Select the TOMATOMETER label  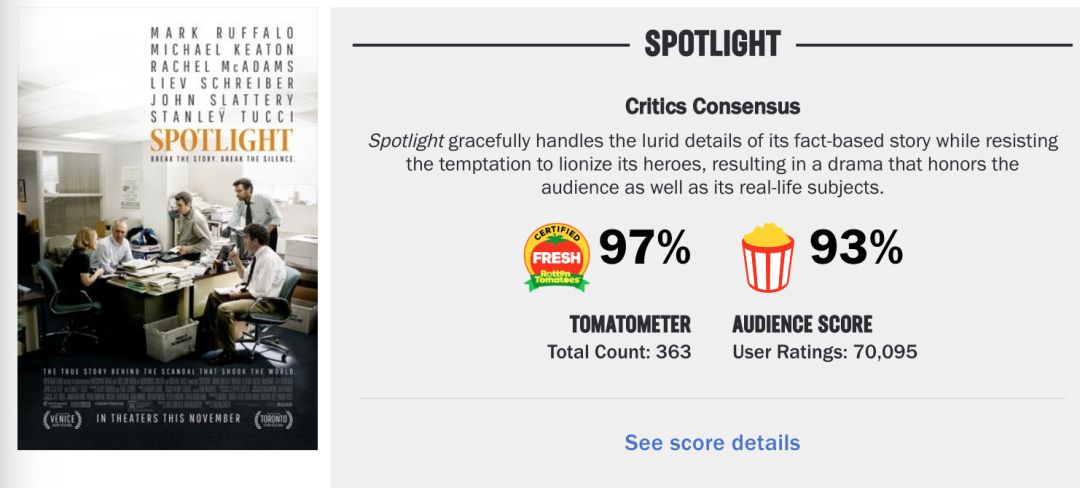click(x=630, y=324)
